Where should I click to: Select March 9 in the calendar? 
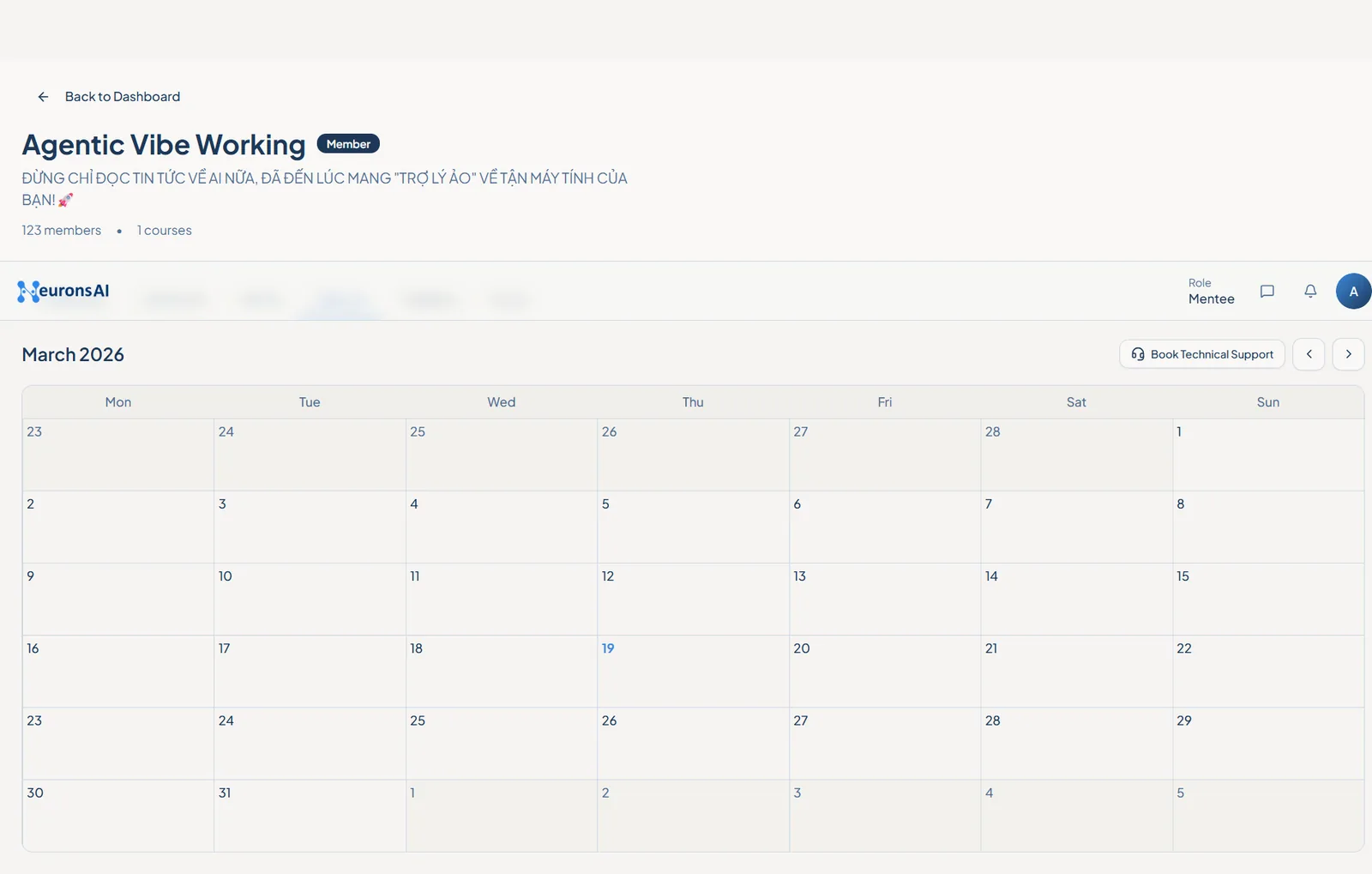tap(118, 600)
